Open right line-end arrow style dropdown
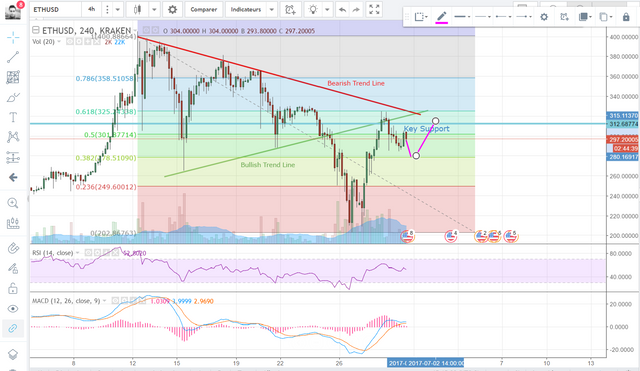Image resolution: width=640 pixels, height=371 pixels. (x=524, y=17)
